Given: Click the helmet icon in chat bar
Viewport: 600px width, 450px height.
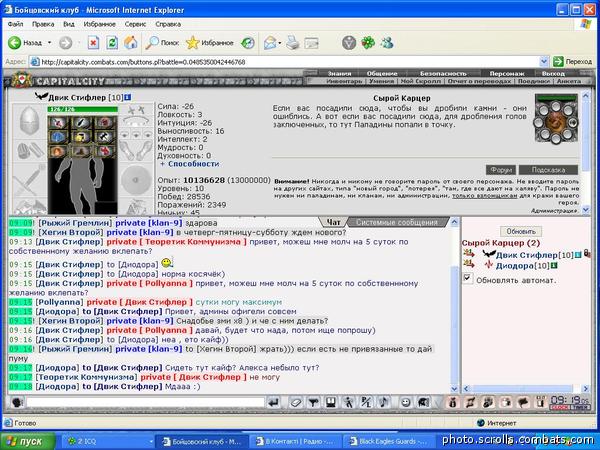Looking at the screenshot, I should coord(423,402).
